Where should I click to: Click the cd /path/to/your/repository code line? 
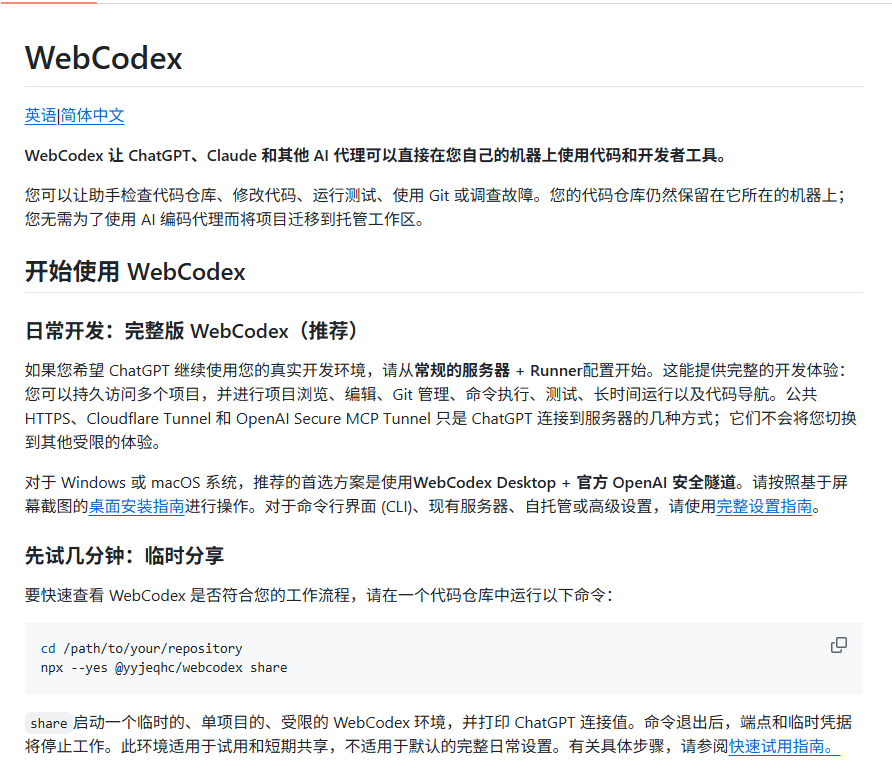tap(142, 649)
